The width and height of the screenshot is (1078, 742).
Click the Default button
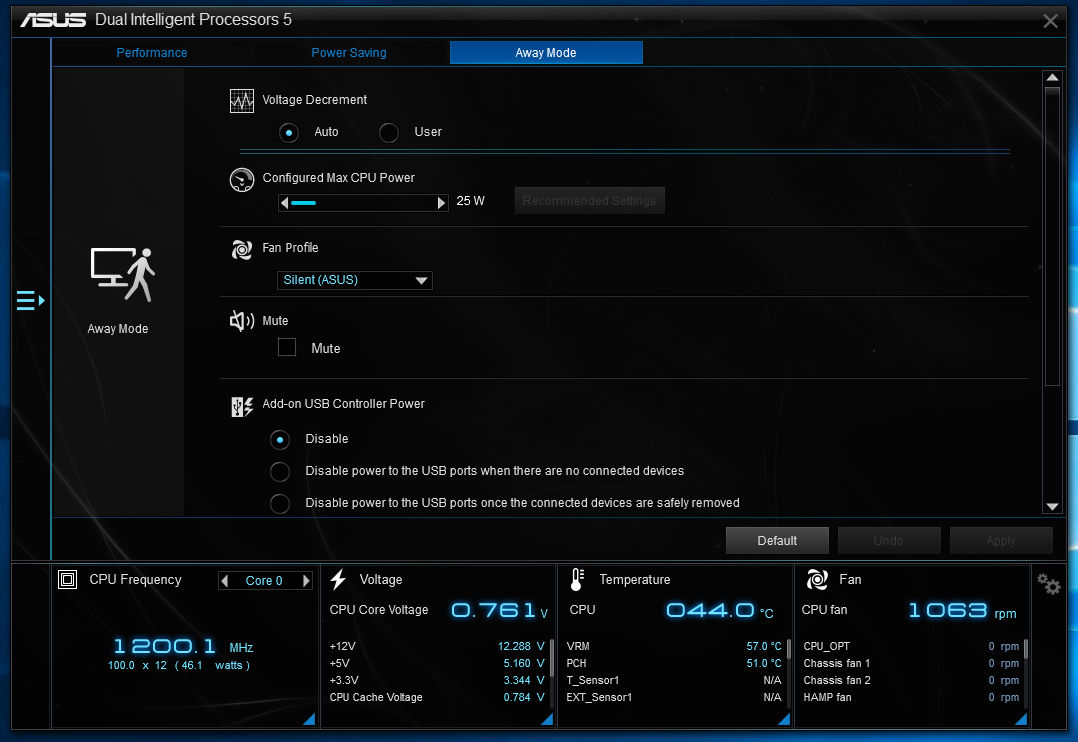tap(777, 541)
